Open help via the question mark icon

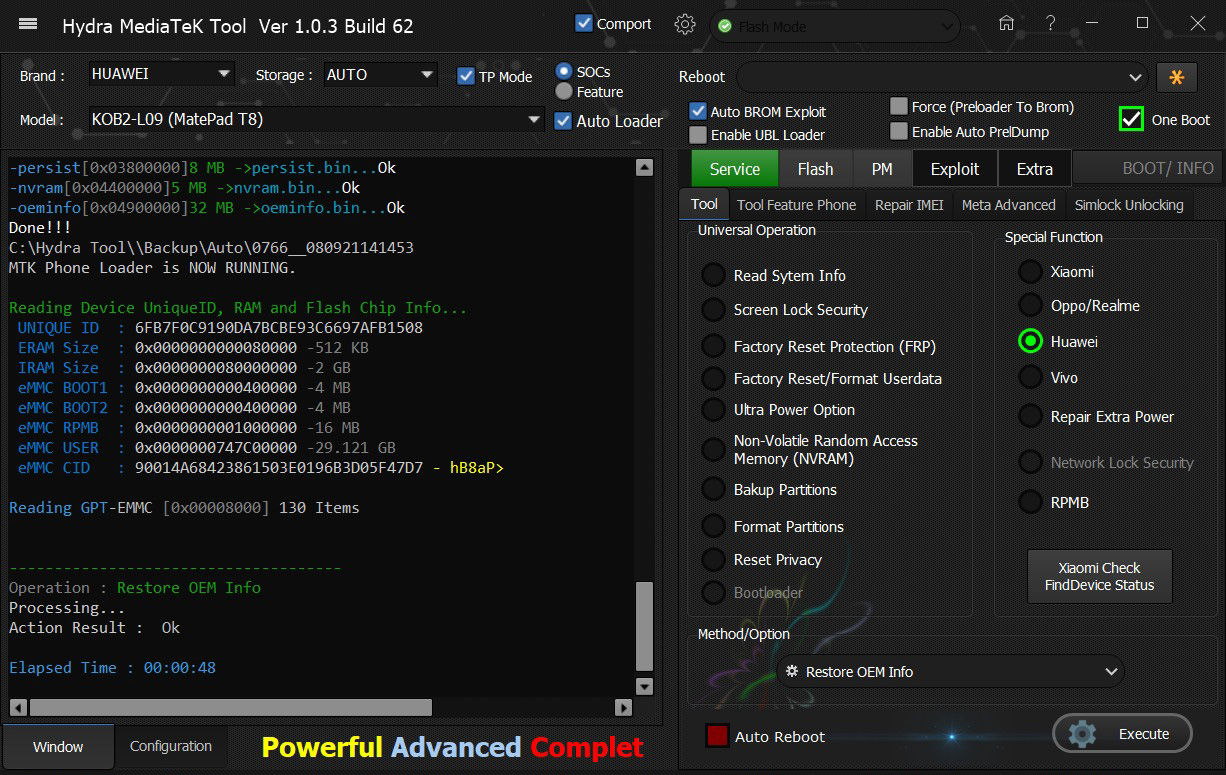pyautogui.click(x=1050, y=24)
